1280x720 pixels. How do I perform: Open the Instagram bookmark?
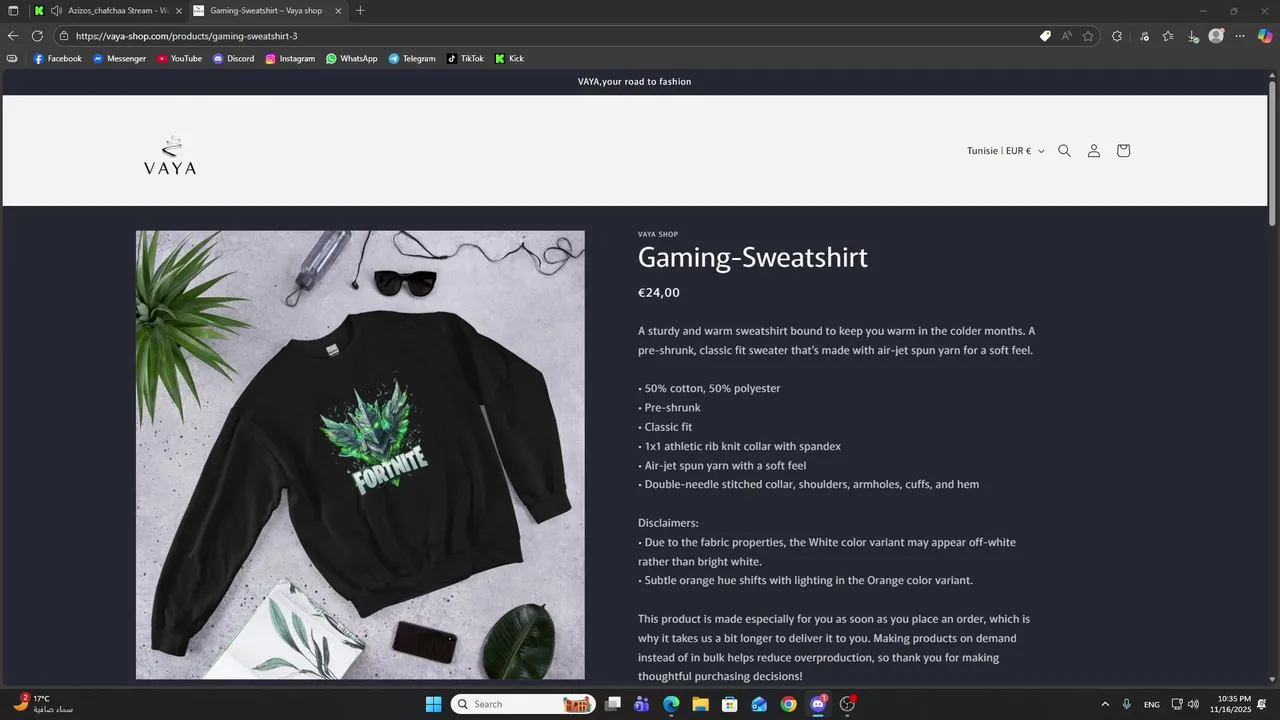(x=290, y=59)
